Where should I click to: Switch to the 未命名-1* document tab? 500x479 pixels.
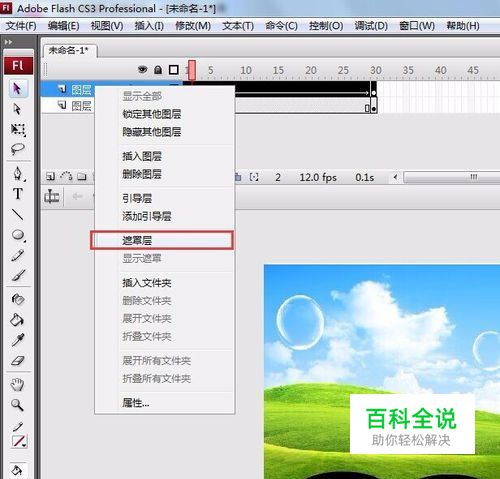(70, 50)
